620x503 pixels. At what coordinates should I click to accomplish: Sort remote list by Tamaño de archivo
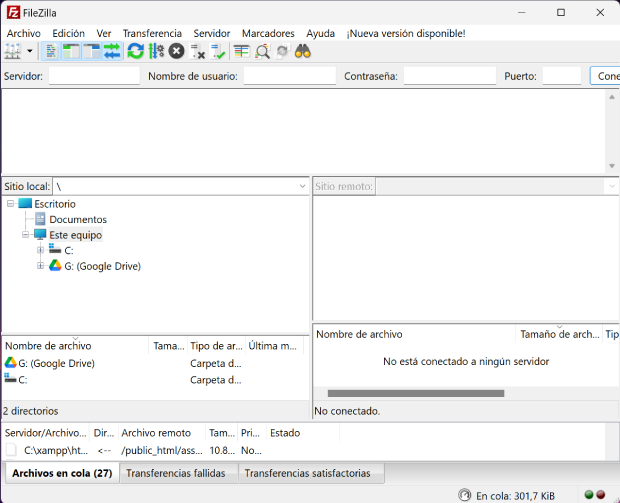point(559,335)
